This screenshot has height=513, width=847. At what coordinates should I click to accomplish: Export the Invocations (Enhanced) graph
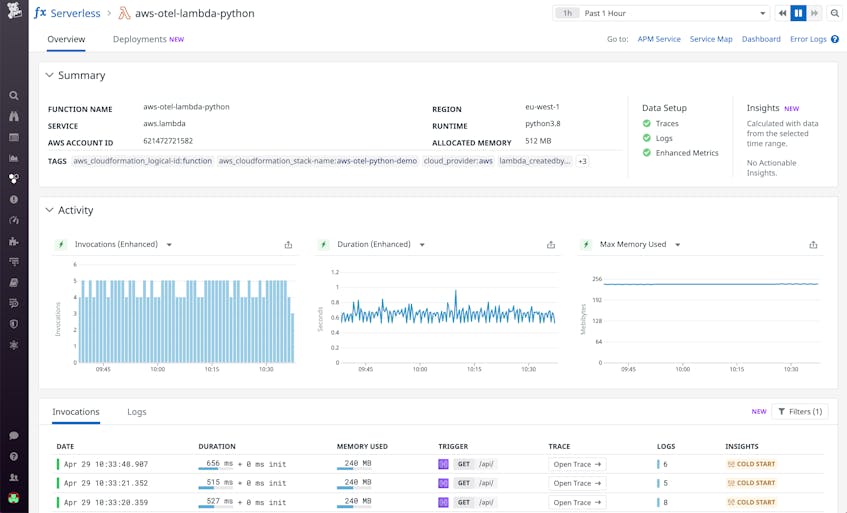(x=288, y=245)
